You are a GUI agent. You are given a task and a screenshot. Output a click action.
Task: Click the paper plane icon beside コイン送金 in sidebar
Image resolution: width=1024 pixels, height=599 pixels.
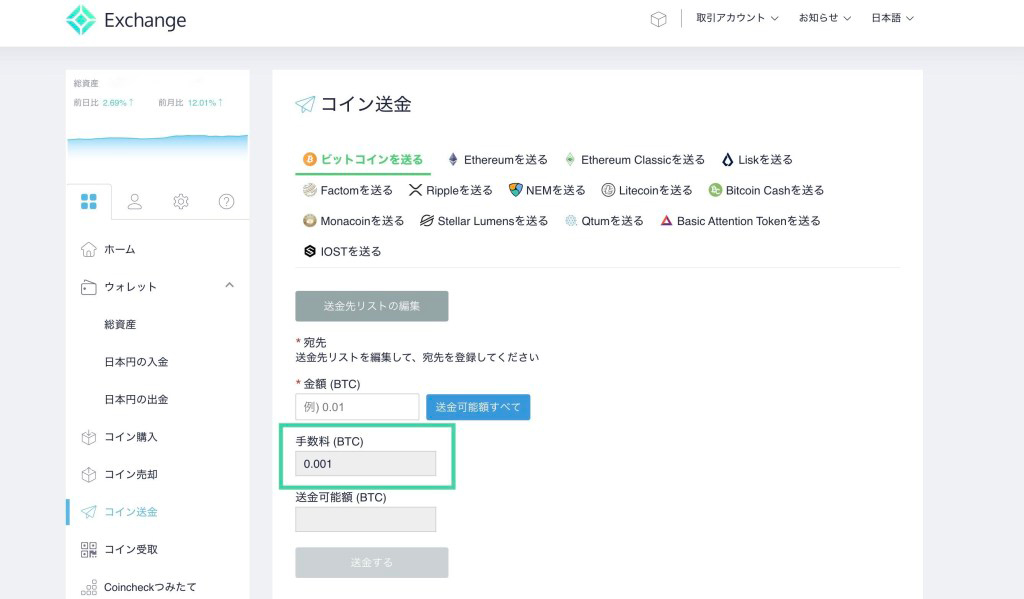pyautogui.click(x=88, y=512)
